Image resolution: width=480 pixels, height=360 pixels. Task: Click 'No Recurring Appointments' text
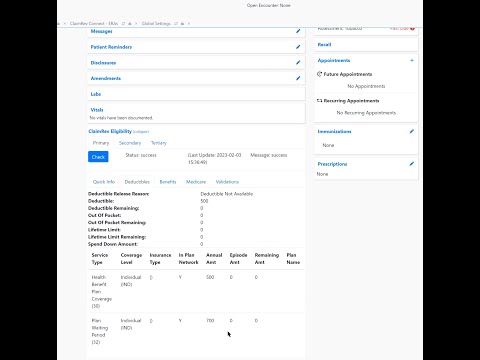point(366,113)
